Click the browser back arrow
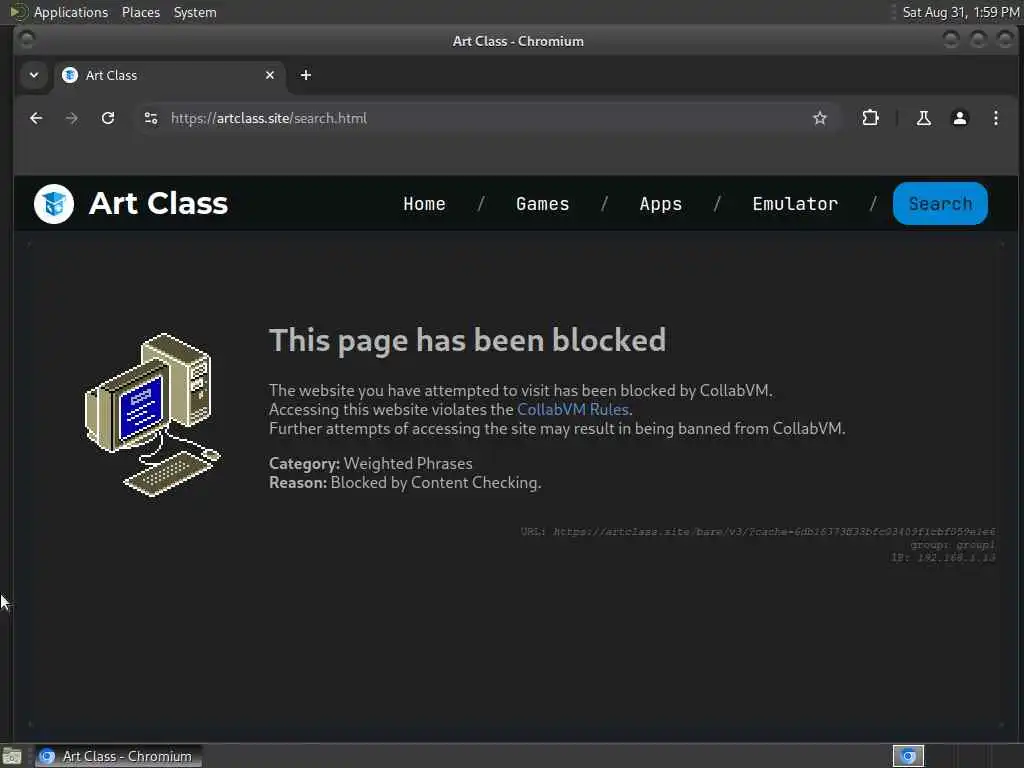 (x=36, y=118)
